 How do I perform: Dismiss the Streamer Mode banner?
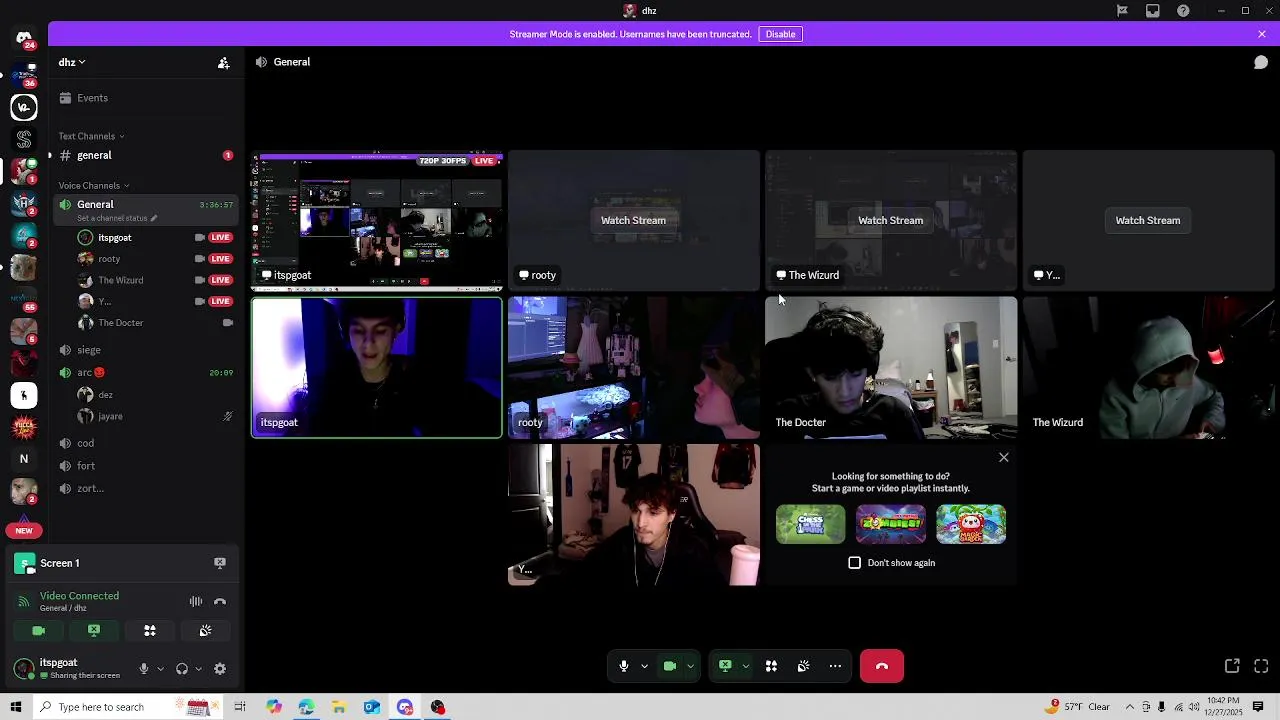[x=1262, y=34]
